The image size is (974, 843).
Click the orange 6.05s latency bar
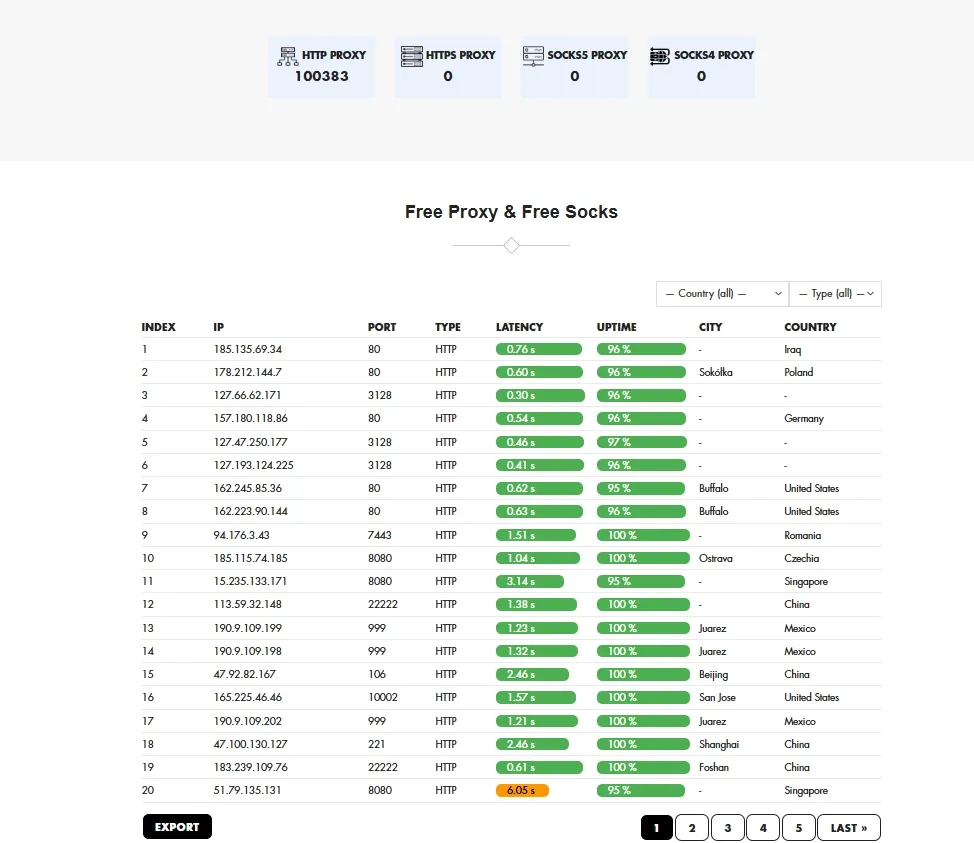click(x=522, y=790)
